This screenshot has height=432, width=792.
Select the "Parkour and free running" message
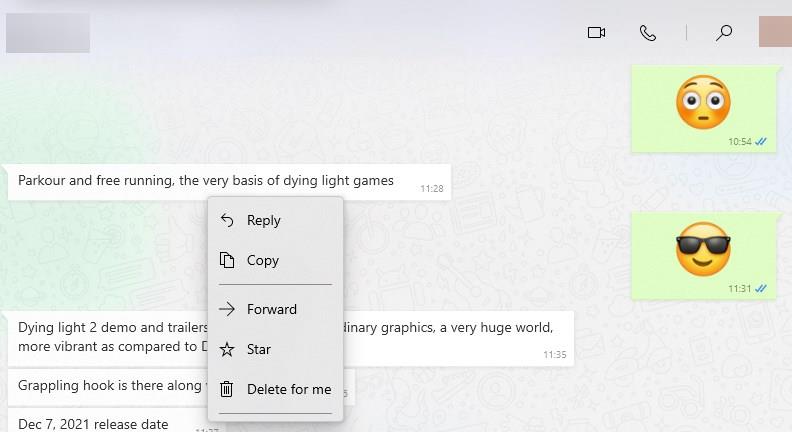(205, 182)
